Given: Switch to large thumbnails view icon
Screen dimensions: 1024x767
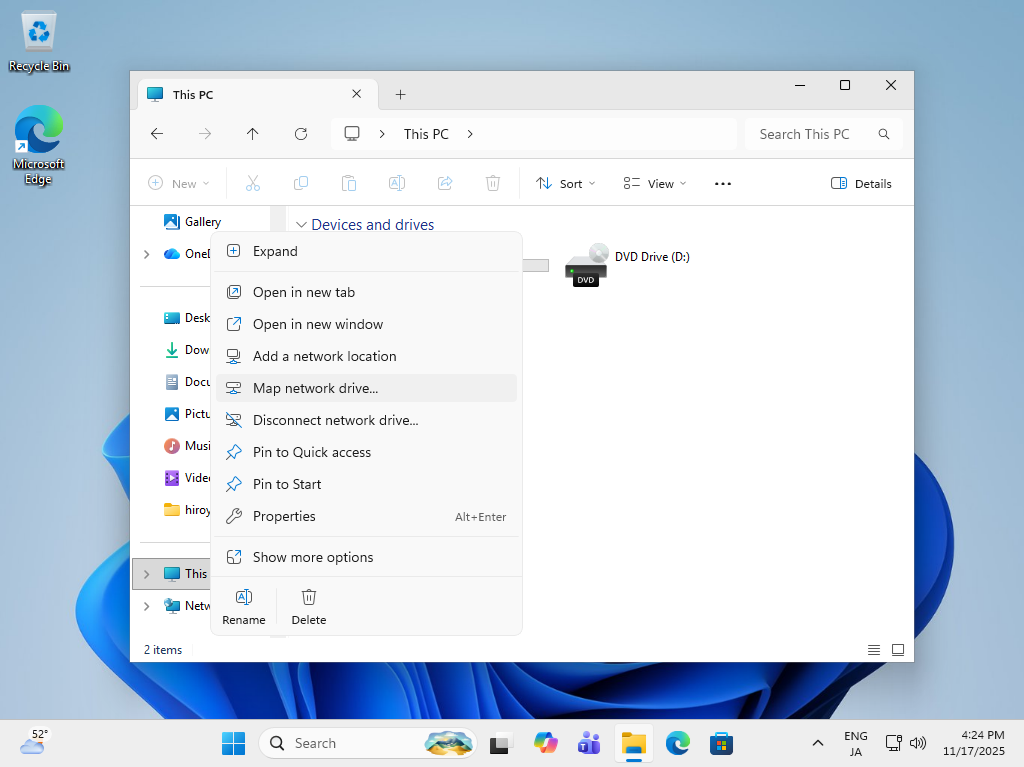Looking at the screenshot, I should coord(898,650).
